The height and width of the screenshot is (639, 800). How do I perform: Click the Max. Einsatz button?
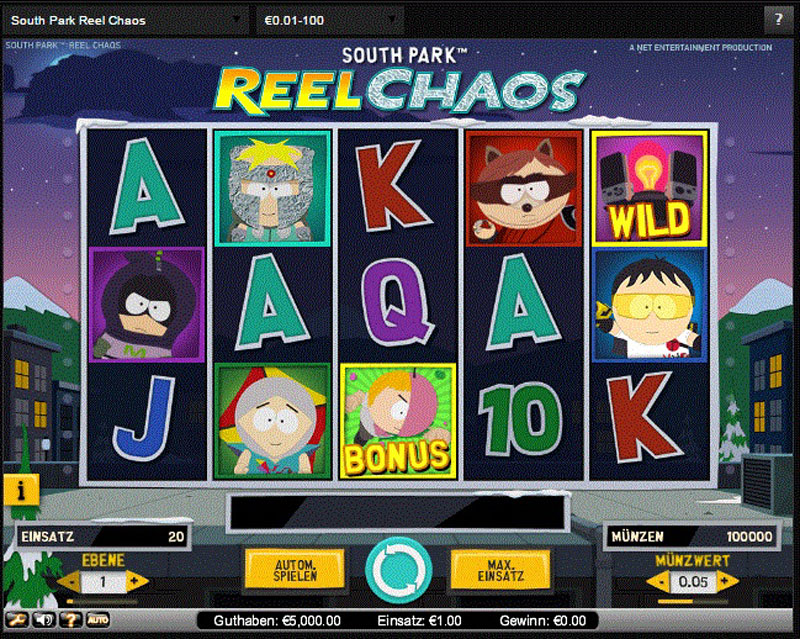point(501,570)
